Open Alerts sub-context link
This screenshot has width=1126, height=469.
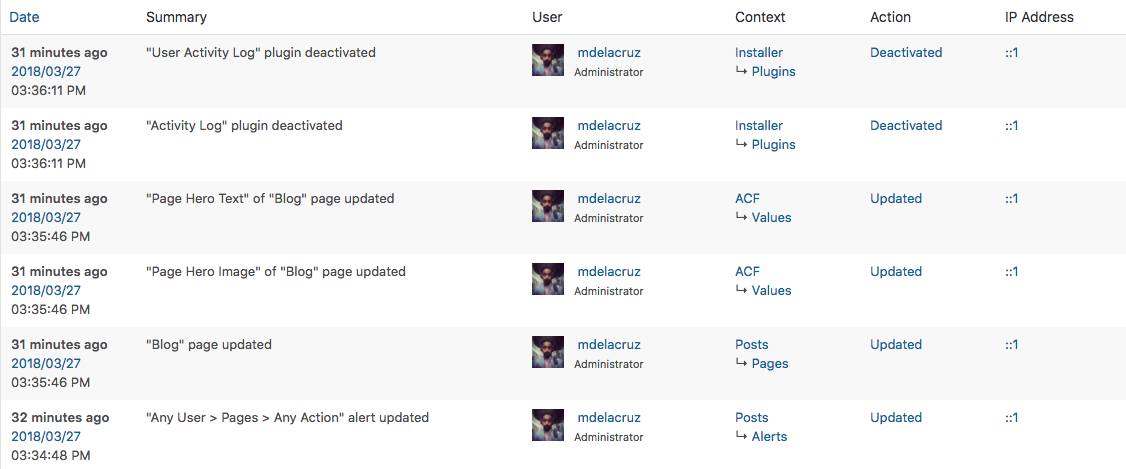(x=769, y=437)
